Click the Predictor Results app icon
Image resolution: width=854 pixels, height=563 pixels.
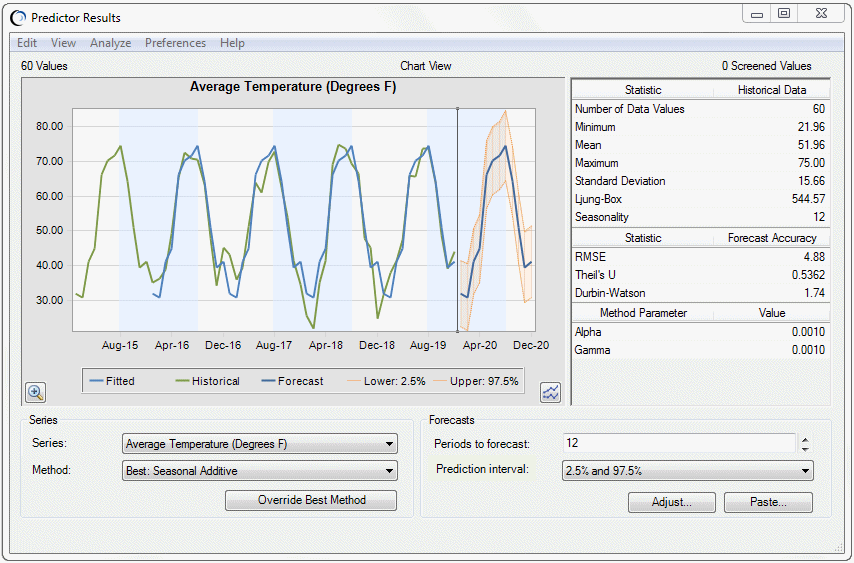[x=18, y=18]
